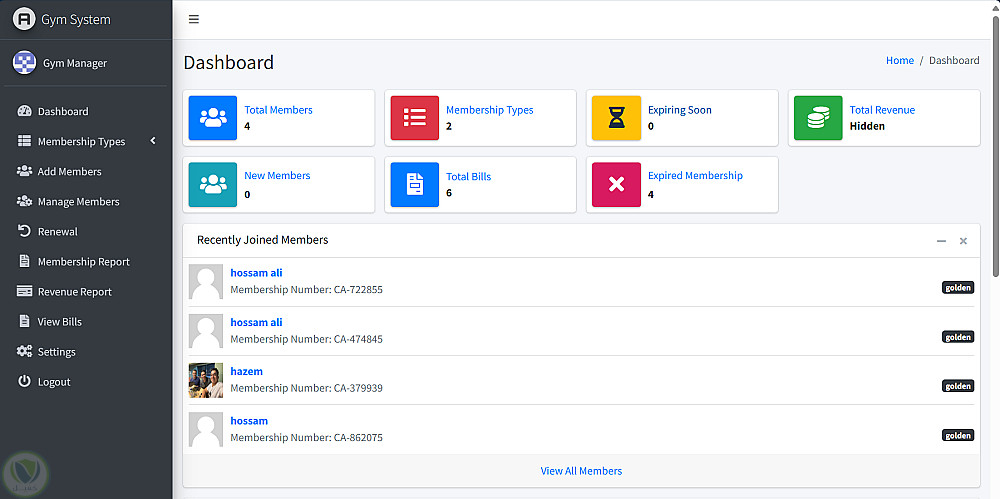Go to Renewal page in sidebar
Image resolution: width=1000 pixels, height=499 pixels.
pyautogui.click(x=57, y=232)
